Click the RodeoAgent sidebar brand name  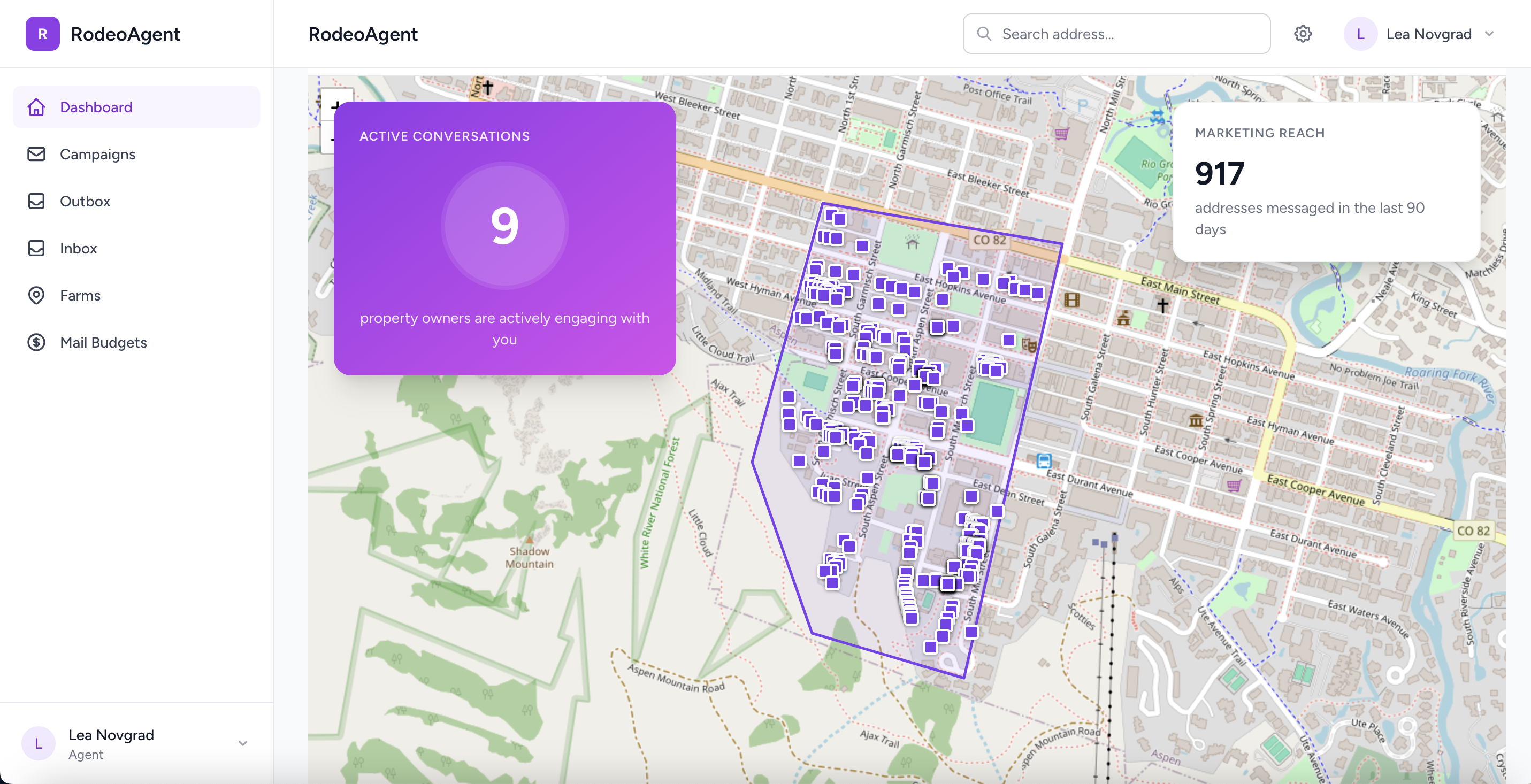(x=125, y=34)
